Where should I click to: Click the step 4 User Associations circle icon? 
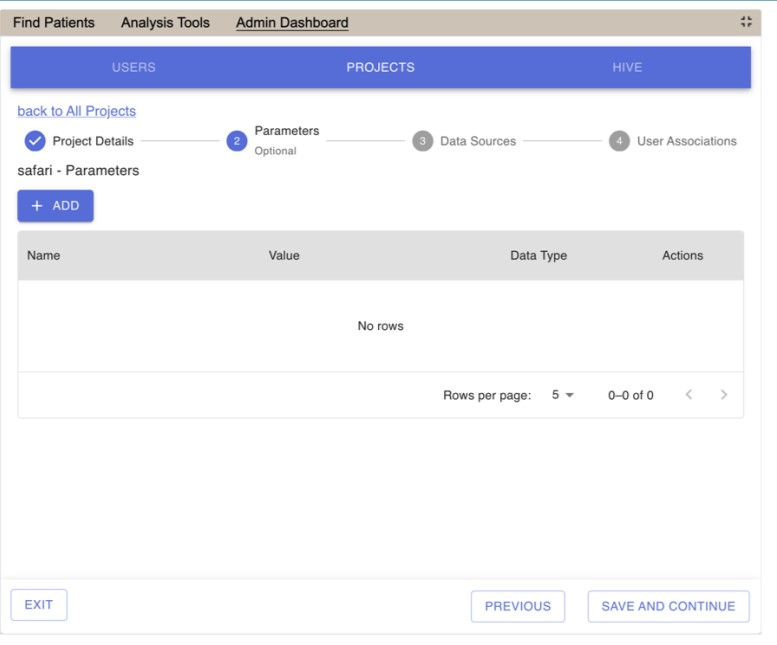click(x=619, y=141)
